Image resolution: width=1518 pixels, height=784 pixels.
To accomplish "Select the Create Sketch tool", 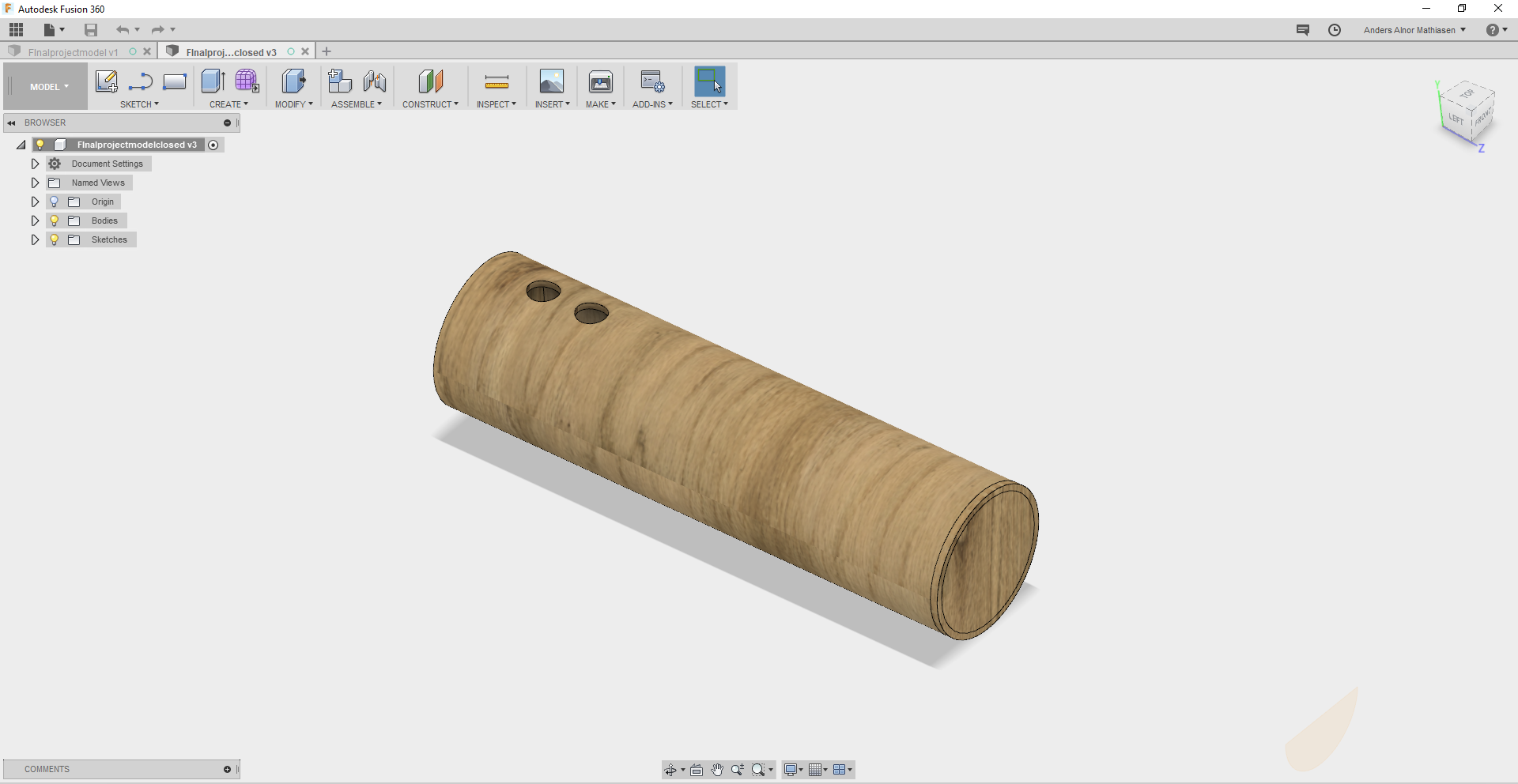I will (x=106, y=81).
